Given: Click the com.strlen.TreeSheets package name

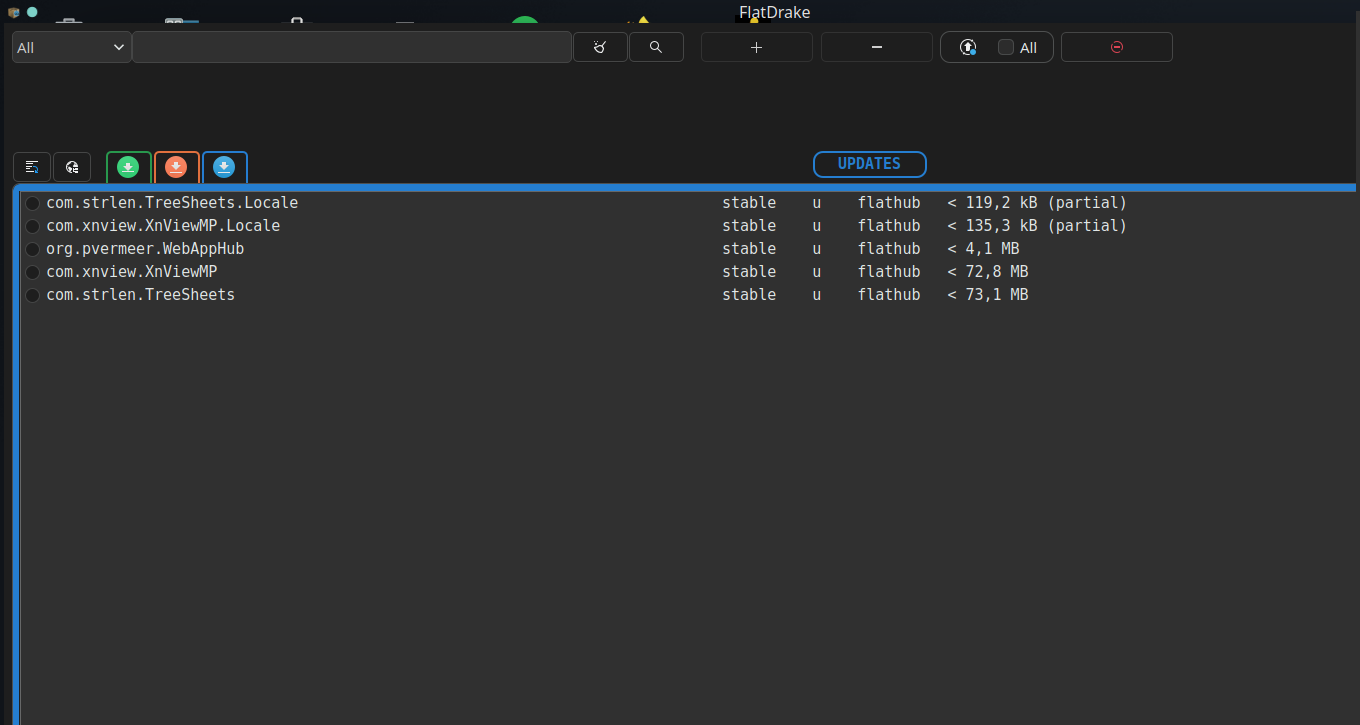Looking at the screenshot, I should pyautogui.click(x=140, y=295).
